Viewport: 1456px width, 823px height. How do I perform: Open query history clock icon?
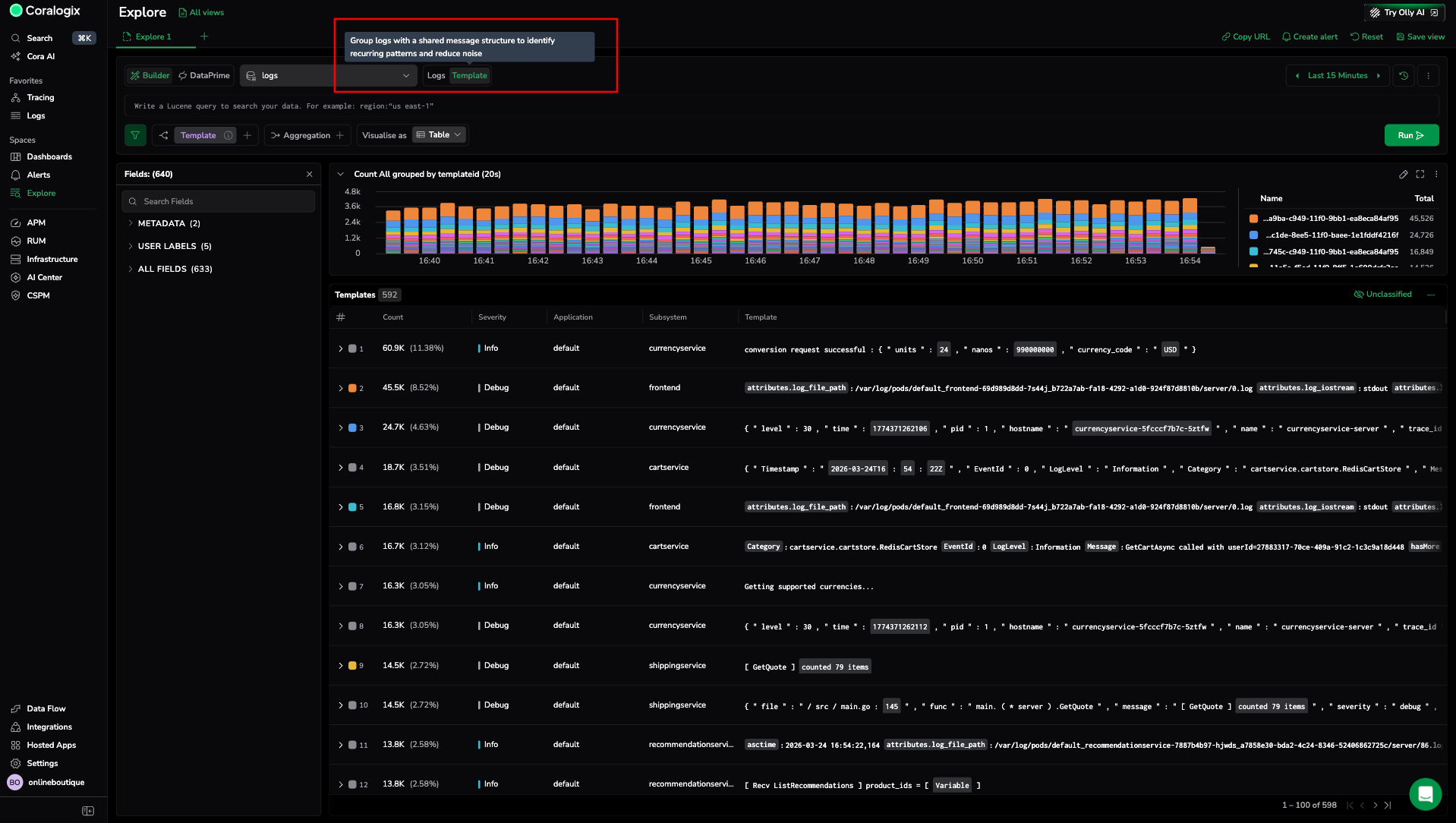[1404, 76]
